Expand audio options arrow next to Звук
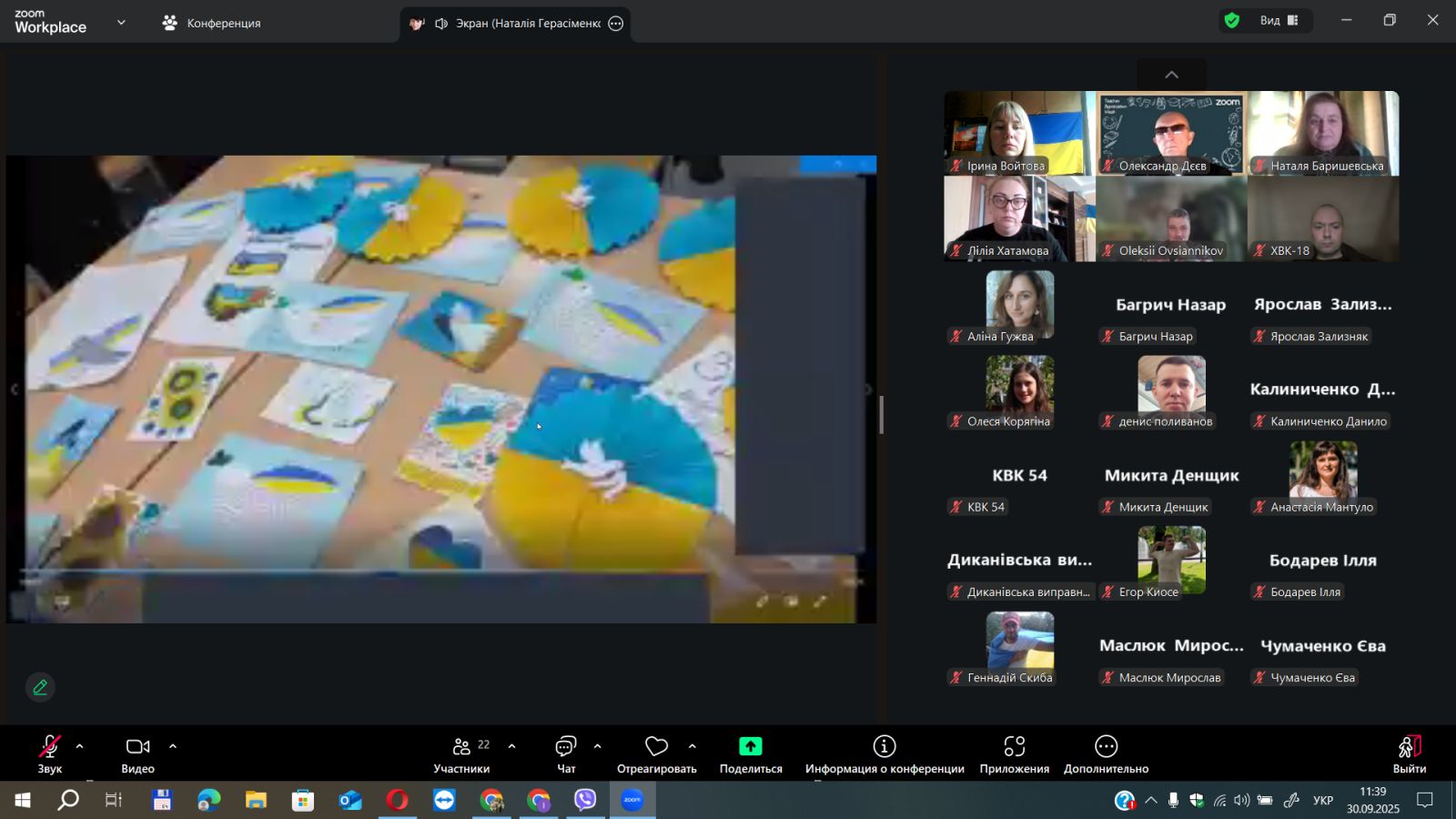Viewport: 1456px width, 819px height. pyautogui.click(x=80, y=746)
